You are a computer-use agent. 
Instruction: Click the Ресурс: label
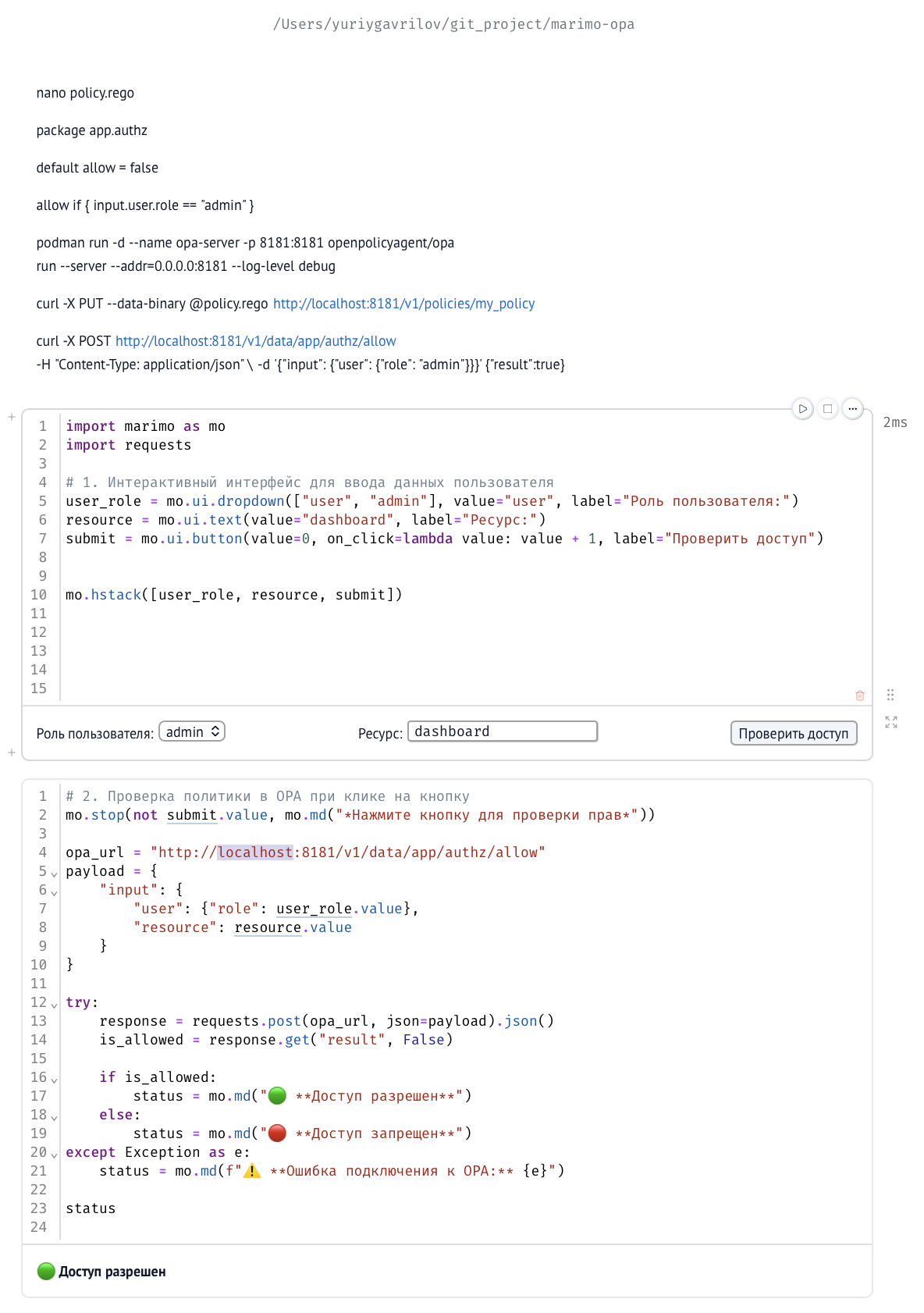point(380,734)
